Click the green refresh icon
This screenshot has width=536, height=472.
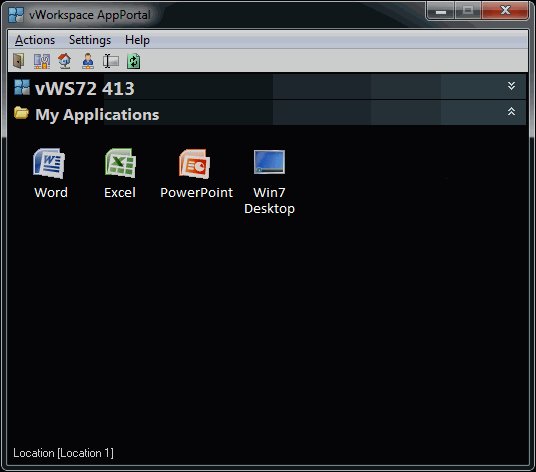click(134, 61)
